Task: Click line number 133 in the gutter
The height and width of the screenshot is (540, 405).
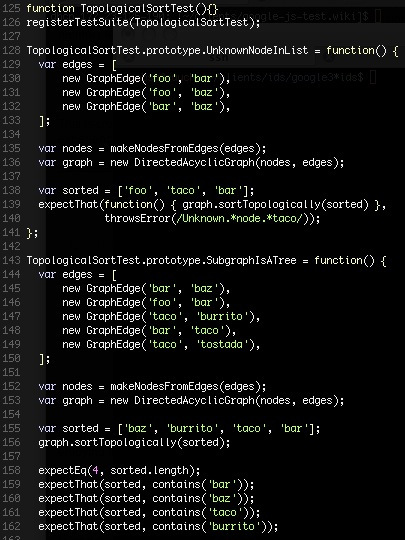Action: click(x=11, y=120)
